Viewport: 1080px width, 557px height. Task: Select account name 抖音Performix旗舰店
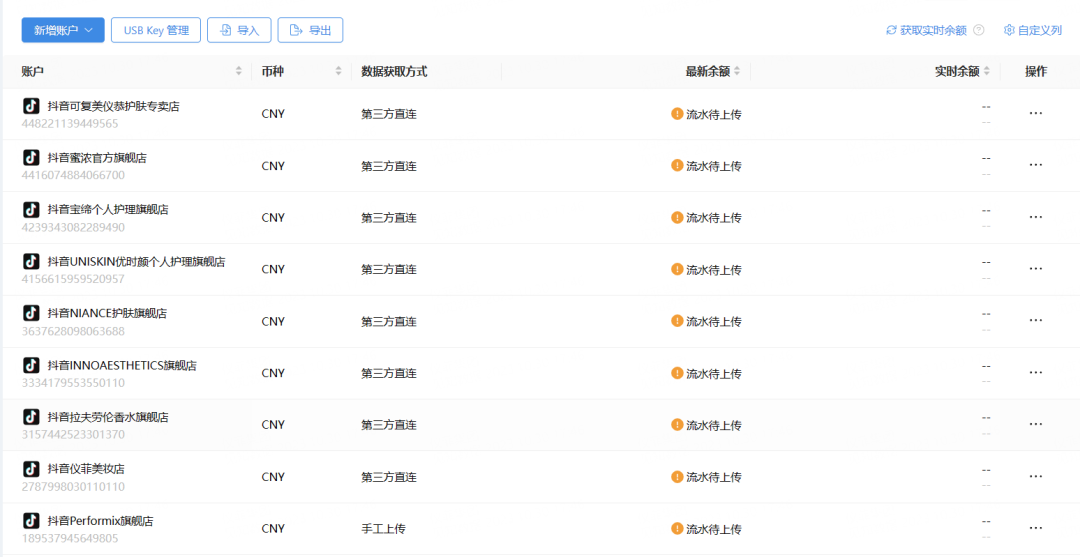pos(101,521)
